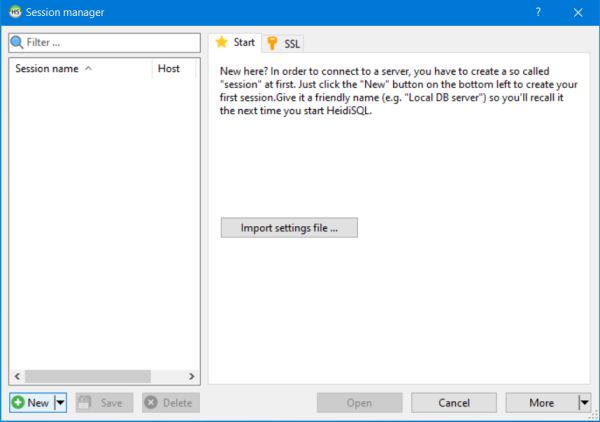
Task: Open the title bar help question mark
Action: (x=538, y=12)
